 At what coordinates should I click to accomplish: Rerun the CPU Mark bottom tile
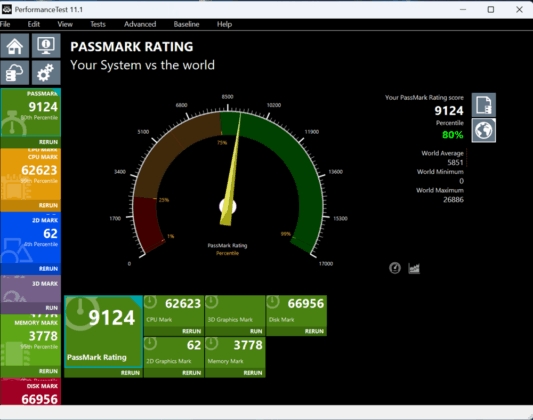[192, 331]
